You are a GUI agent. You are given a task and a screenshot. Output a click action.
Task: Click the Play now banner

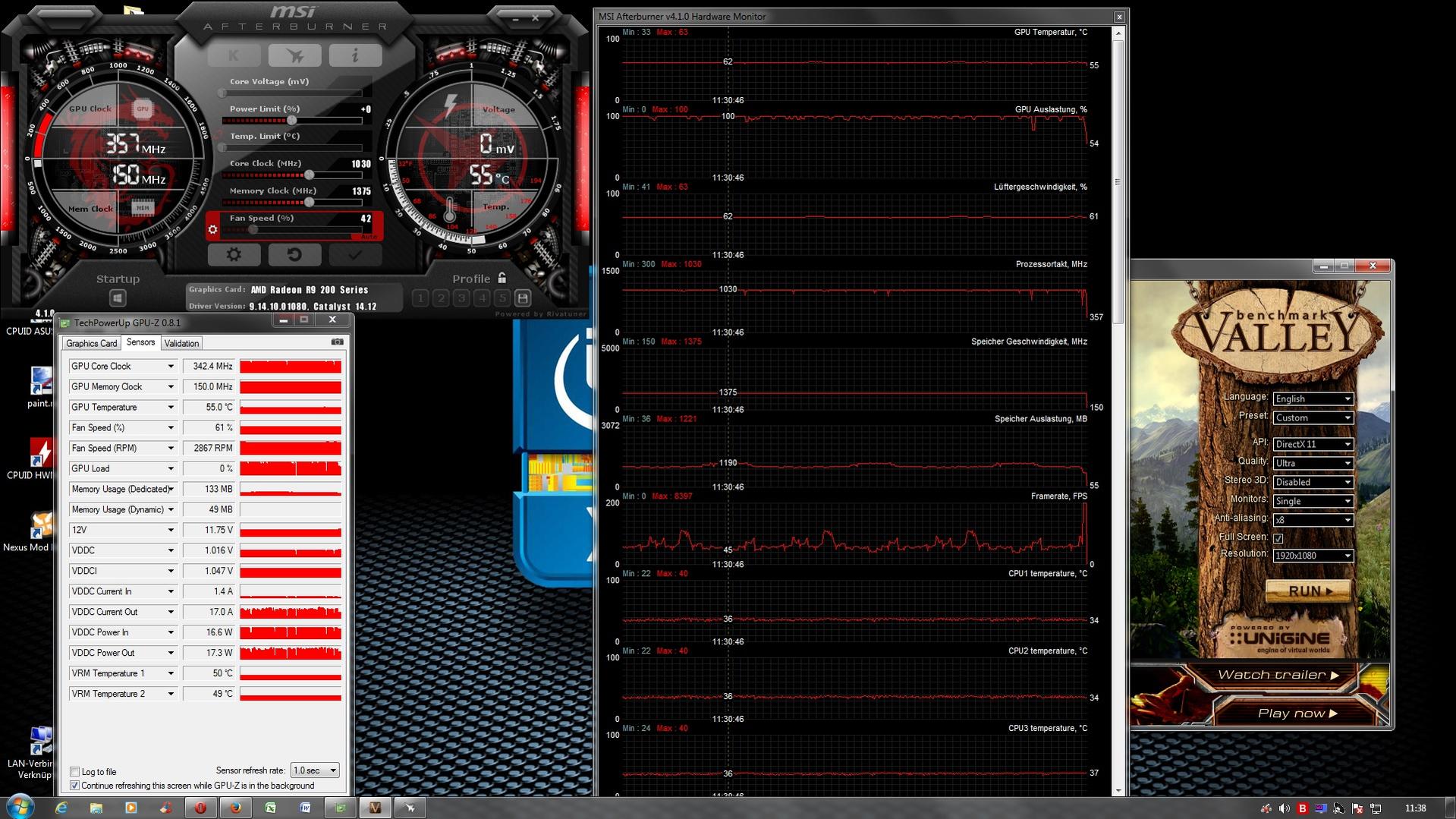pyautogui.click(x=1297, y=713)
